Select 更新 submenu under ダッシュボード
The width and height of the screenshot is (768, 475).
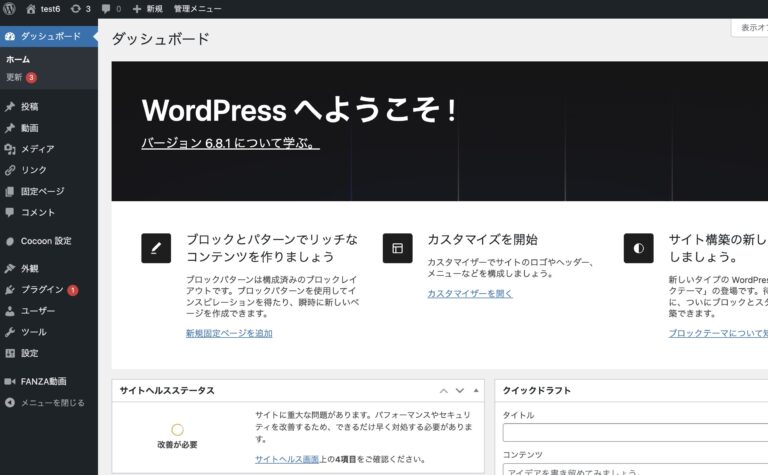(14, 77)
